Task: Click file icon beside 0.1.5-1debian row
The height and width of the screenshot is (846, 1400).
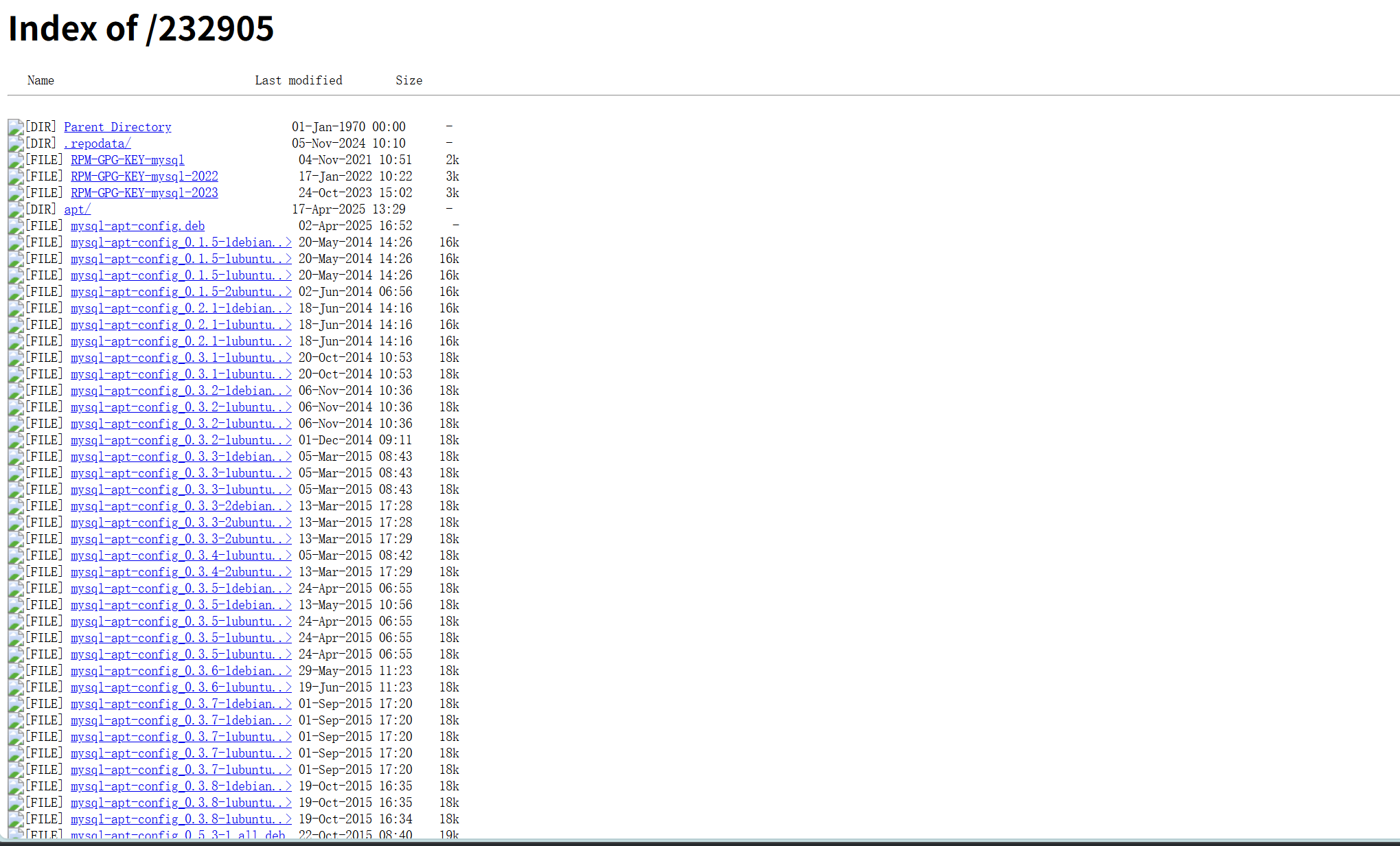Action: click(x=16, y=242)
